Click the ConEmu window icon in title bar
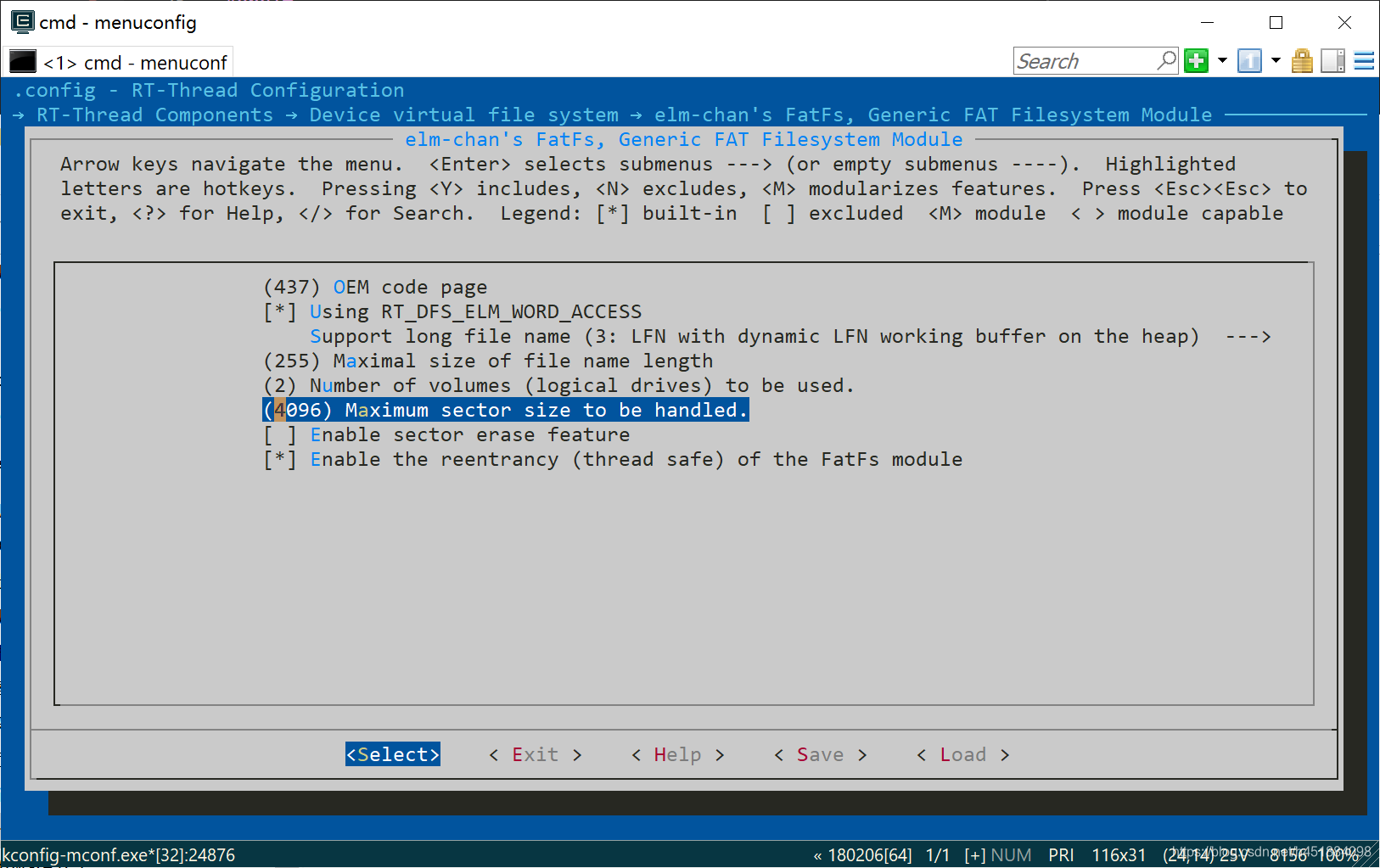This screenshot has height=868, width=1380. click(x=23, y=22)
